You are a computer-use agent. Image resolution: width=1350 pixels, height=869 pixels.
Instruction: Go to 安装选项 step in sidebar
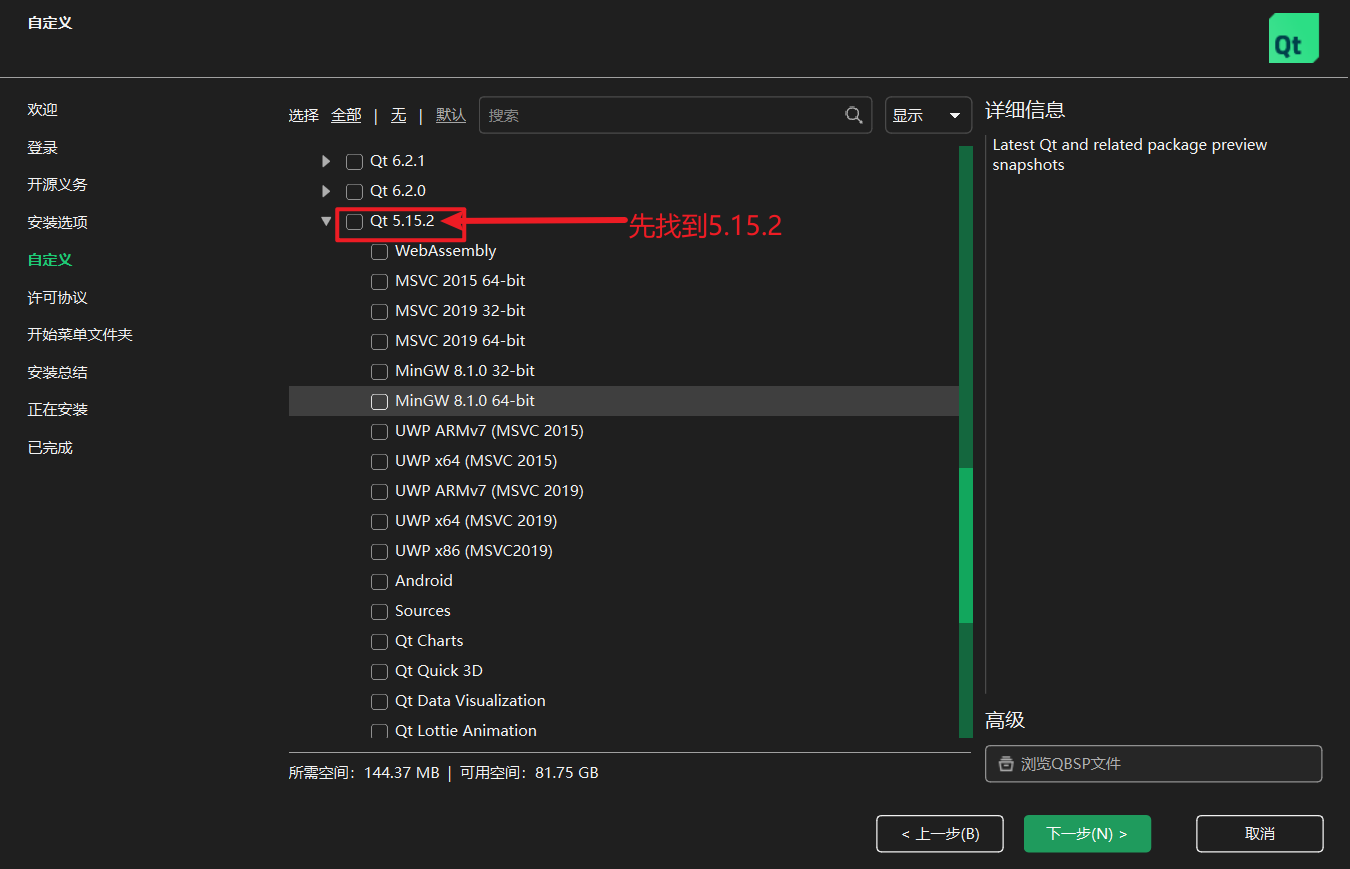57,223
